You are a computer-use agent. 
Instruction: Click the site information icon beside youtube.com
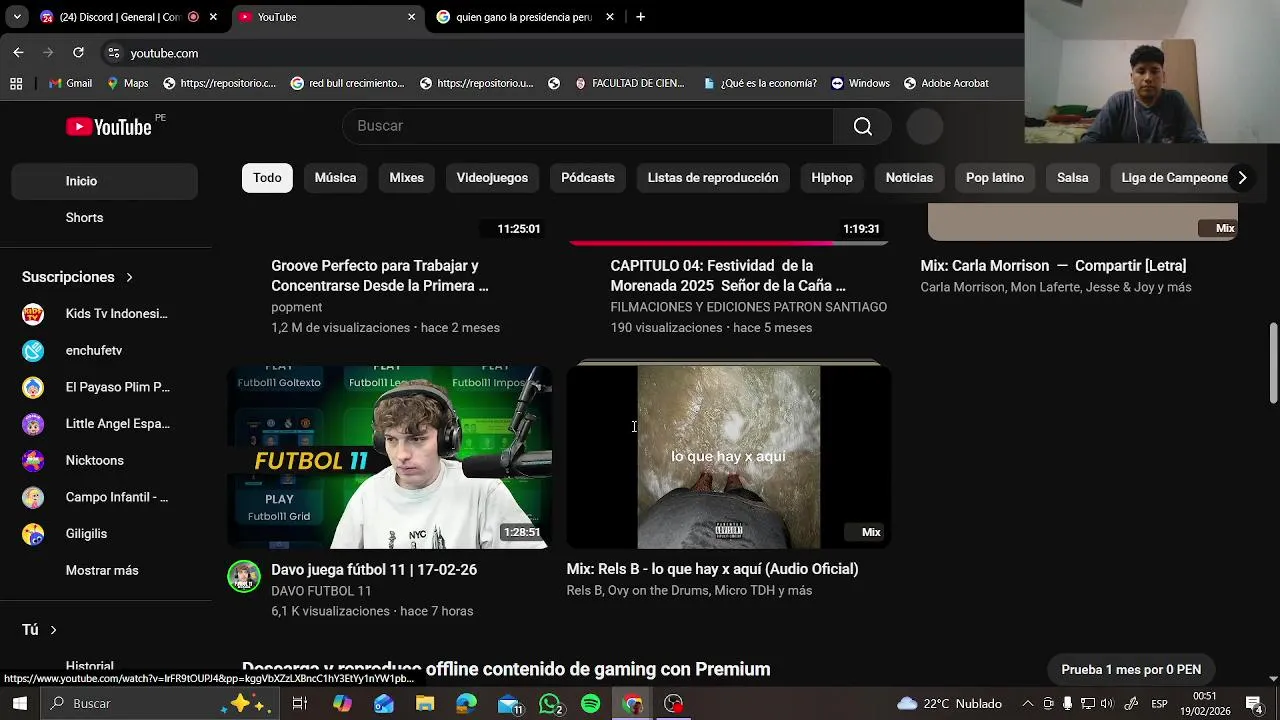[114, 53]
